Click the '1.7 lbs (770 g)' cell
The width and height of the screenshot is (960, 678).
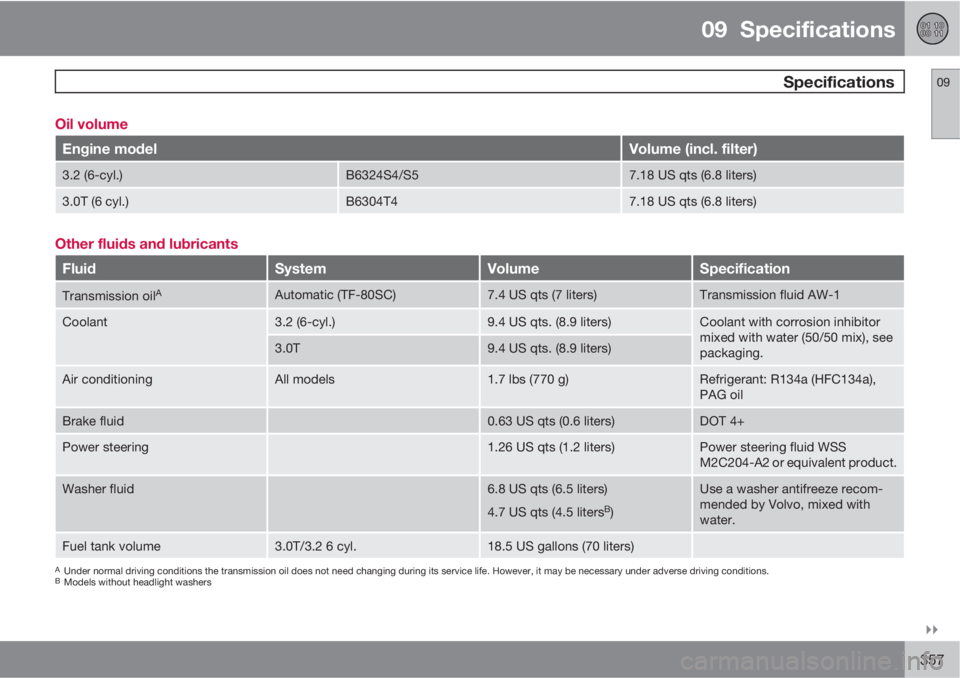click(x=586, y=386)
